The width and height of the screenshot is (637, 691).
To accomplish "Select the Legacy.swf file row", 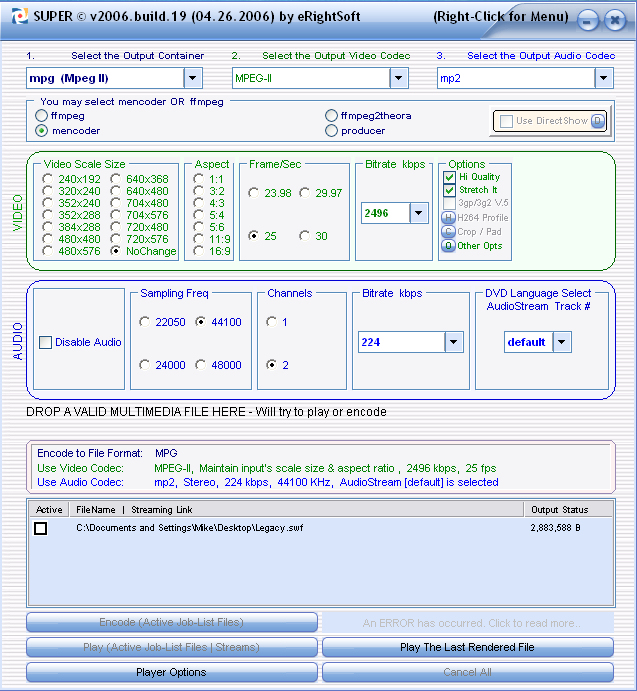I will 321,528.
